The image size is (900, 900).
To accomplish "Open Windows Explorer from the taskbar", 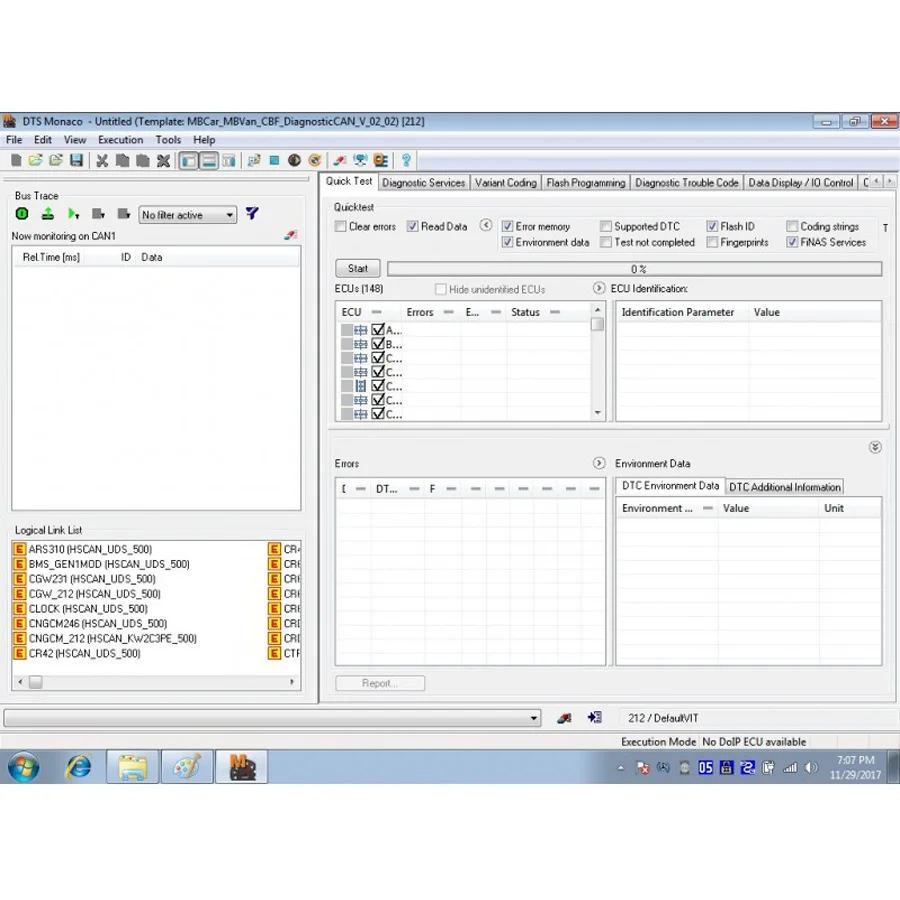I will (x=133, y=767).
